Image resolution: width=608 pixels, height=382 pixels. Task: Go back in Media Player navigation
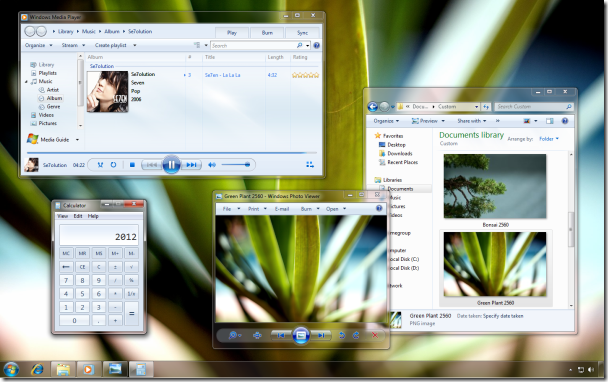[30, 31]
